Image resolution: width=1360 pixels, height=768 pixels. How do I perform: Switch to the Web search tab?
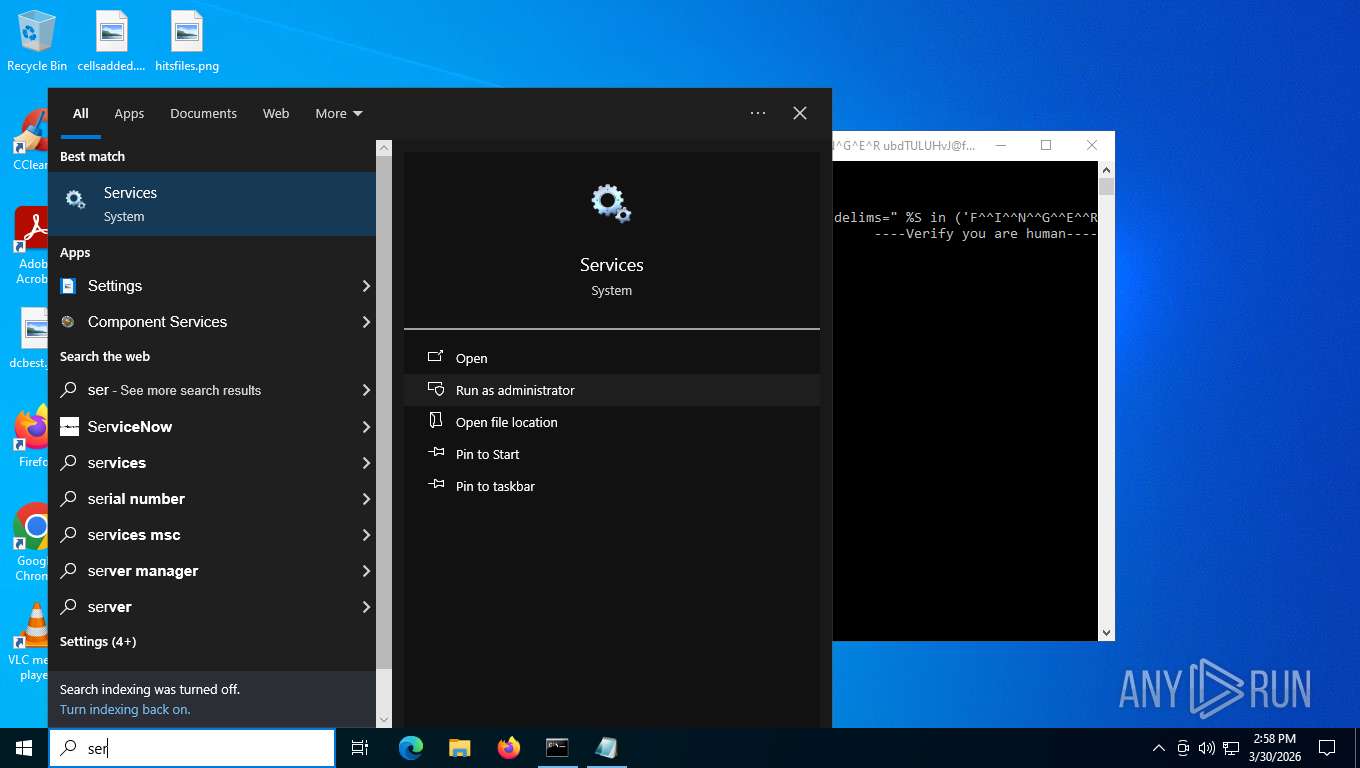click(x=276, y=113)
